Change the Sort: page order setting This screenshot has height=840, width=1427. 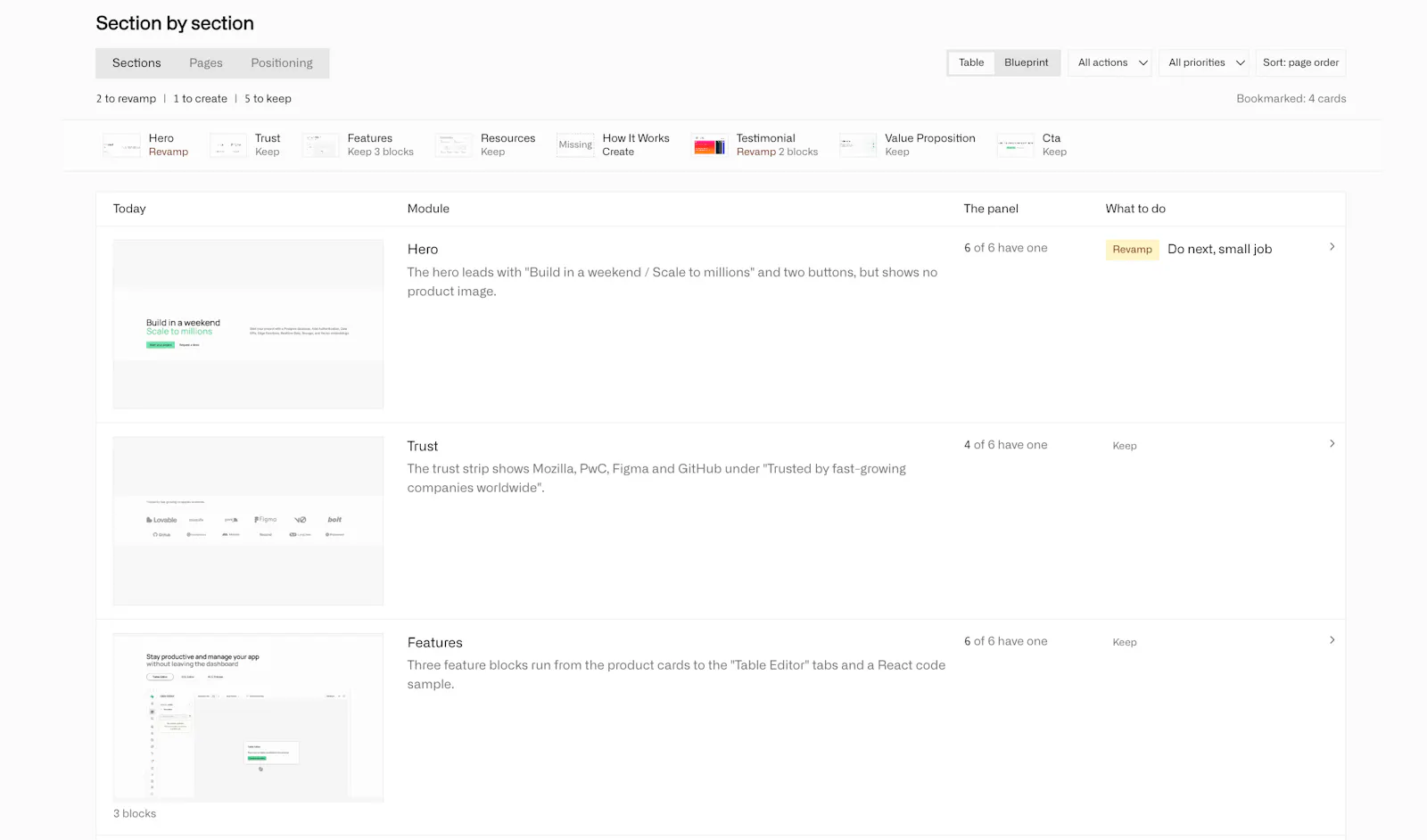1300,62
